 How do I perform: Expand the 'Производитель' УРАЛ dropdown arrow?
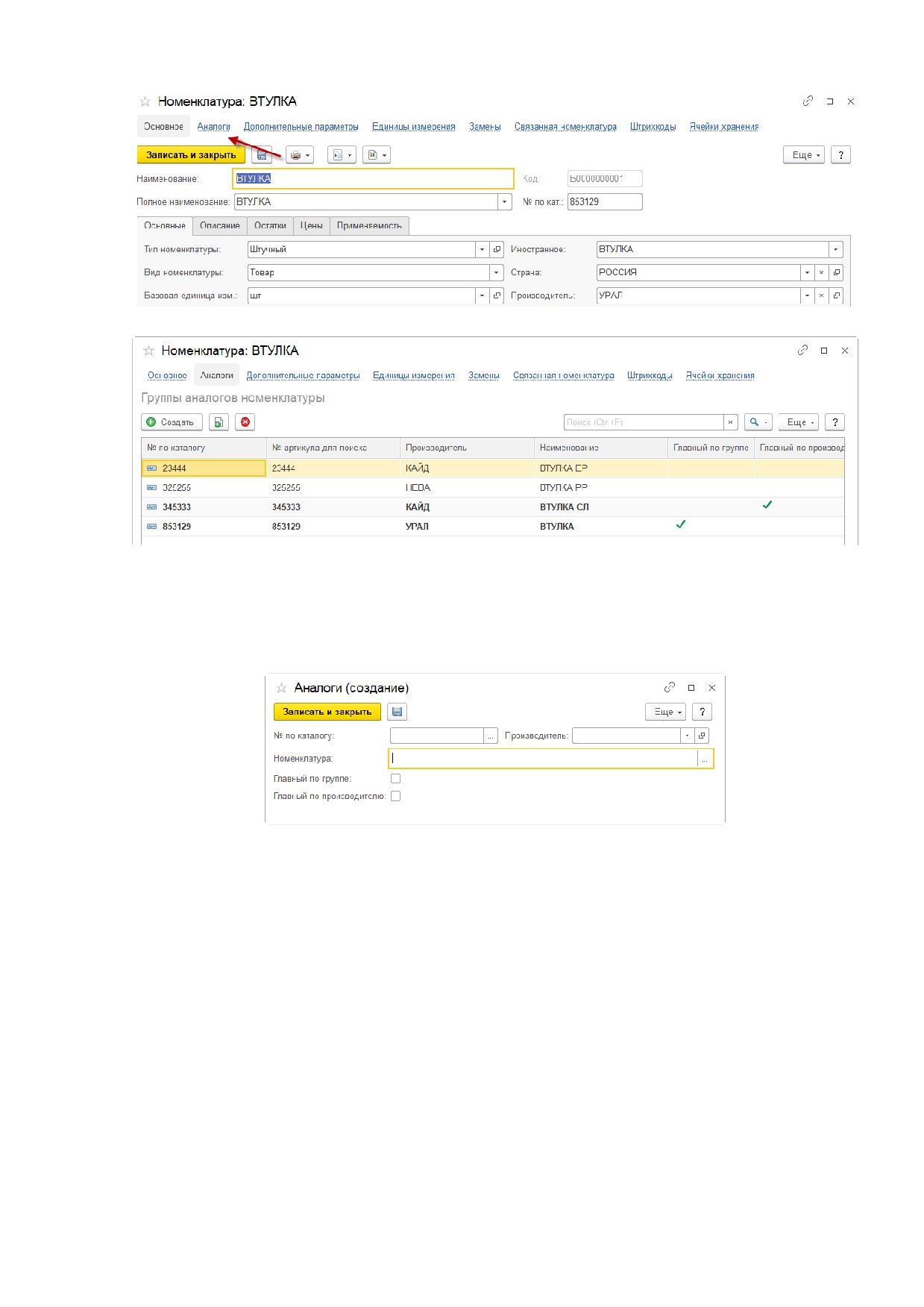tap(807, 295)
